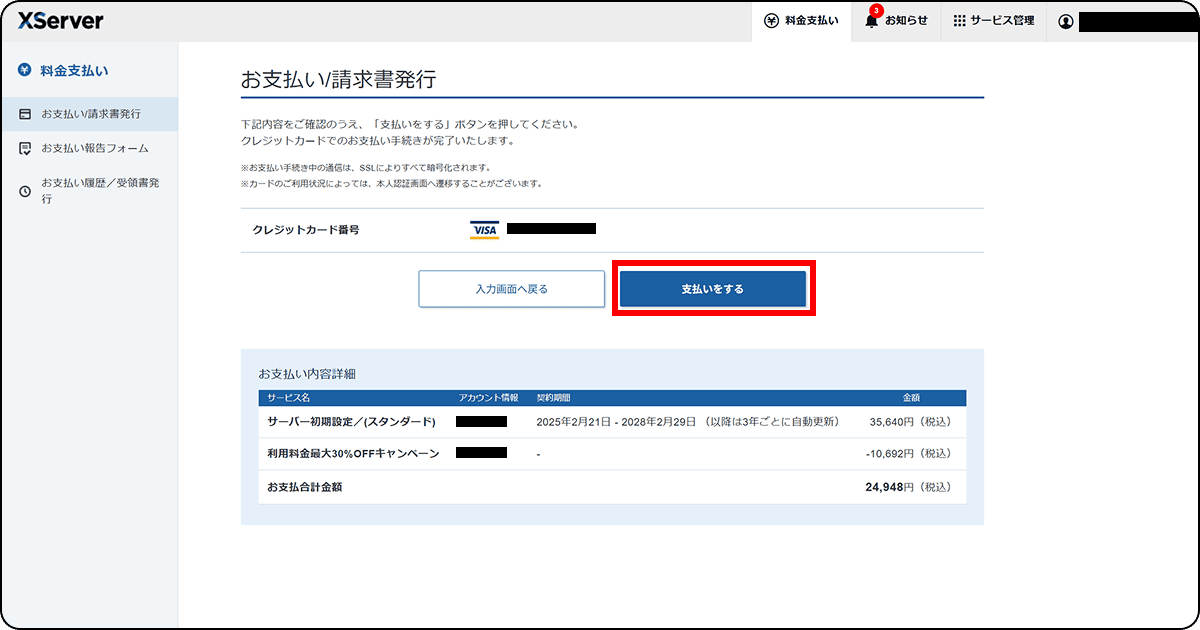Select お支払い/請求書発行 in sidebar

[x=91, y=114]
